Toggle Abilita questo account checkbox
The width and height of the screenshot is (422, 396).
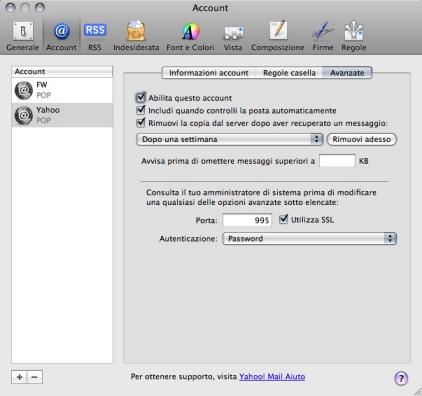coord(141,97)
